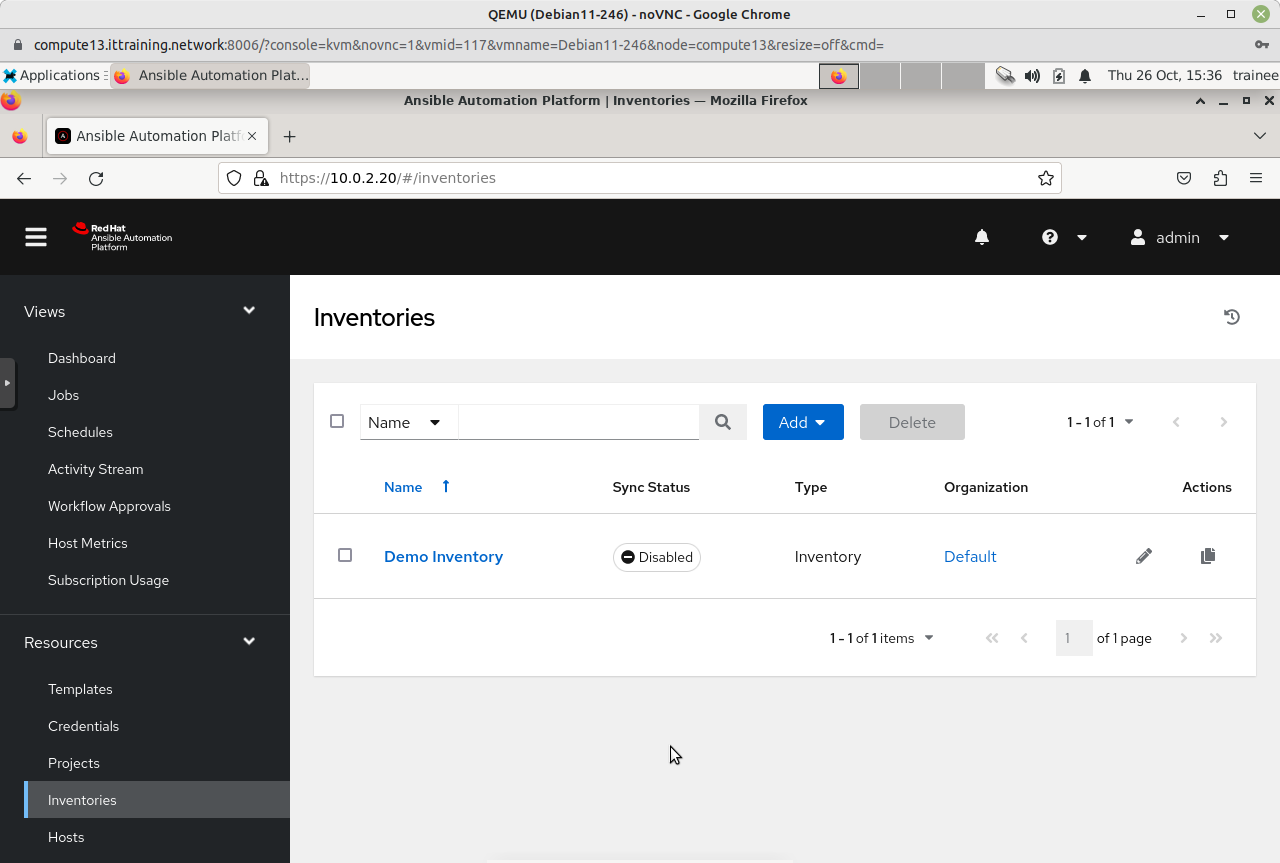Click the Thu 26 Oct clock
Screen dimensions: 1280x863
[1165, 75]
